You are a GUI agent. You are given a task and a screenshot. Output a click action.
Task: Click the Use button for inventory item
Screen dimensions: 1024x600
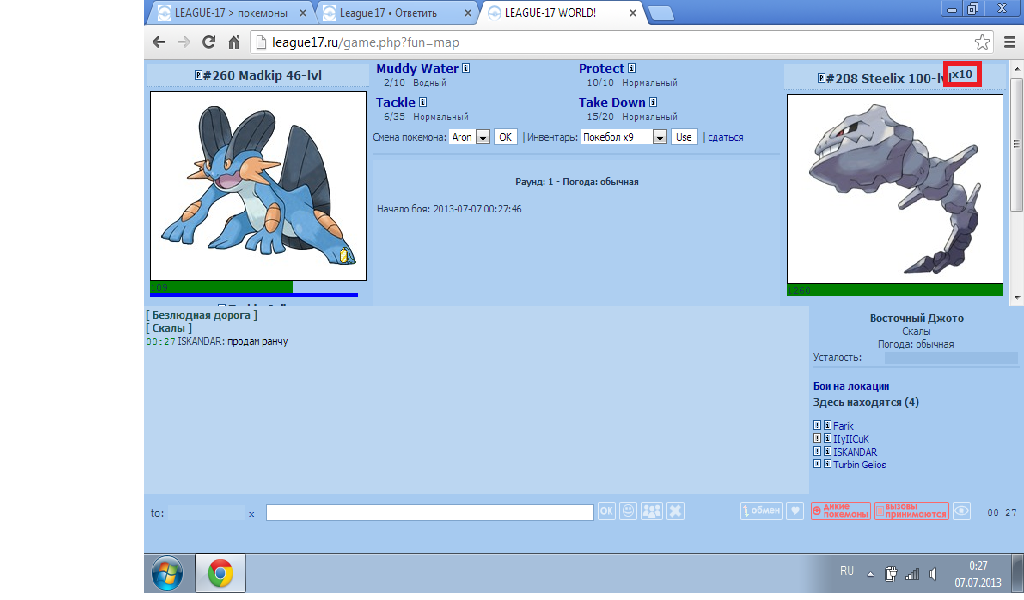[684, 137]
